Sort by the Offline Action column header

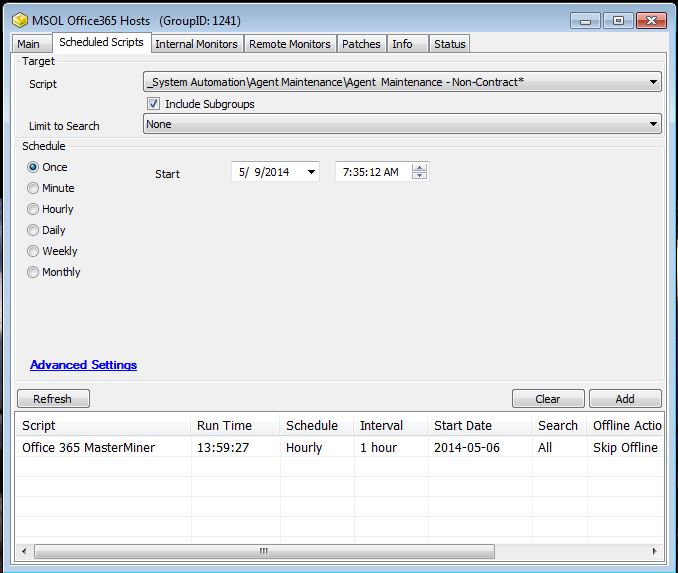click(625, 426)
